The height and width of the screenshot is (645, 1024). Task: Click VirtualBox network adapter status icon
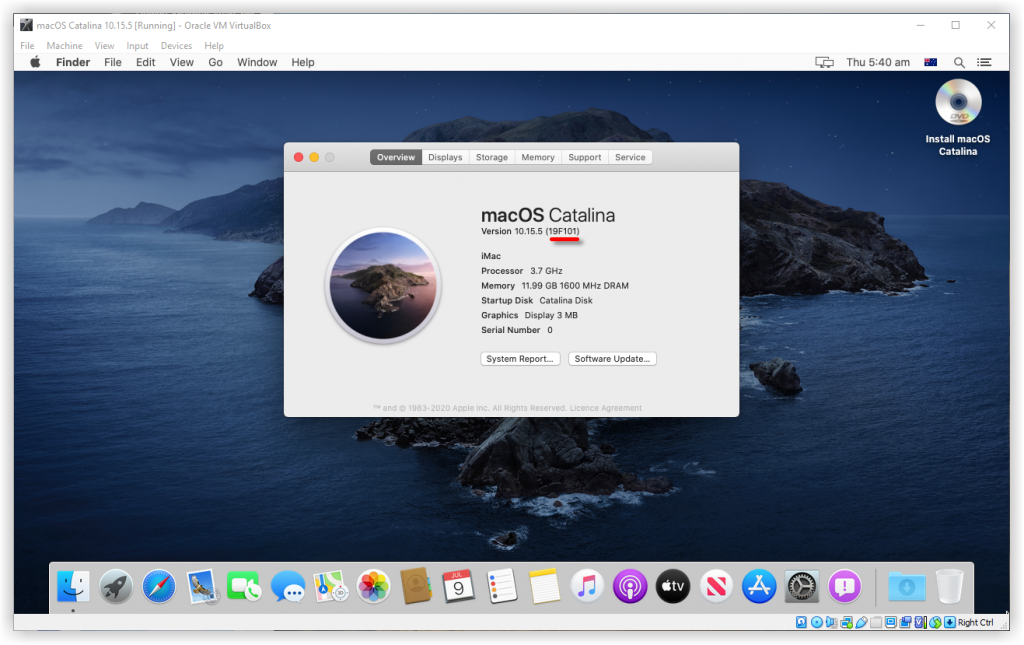point(846,622)
